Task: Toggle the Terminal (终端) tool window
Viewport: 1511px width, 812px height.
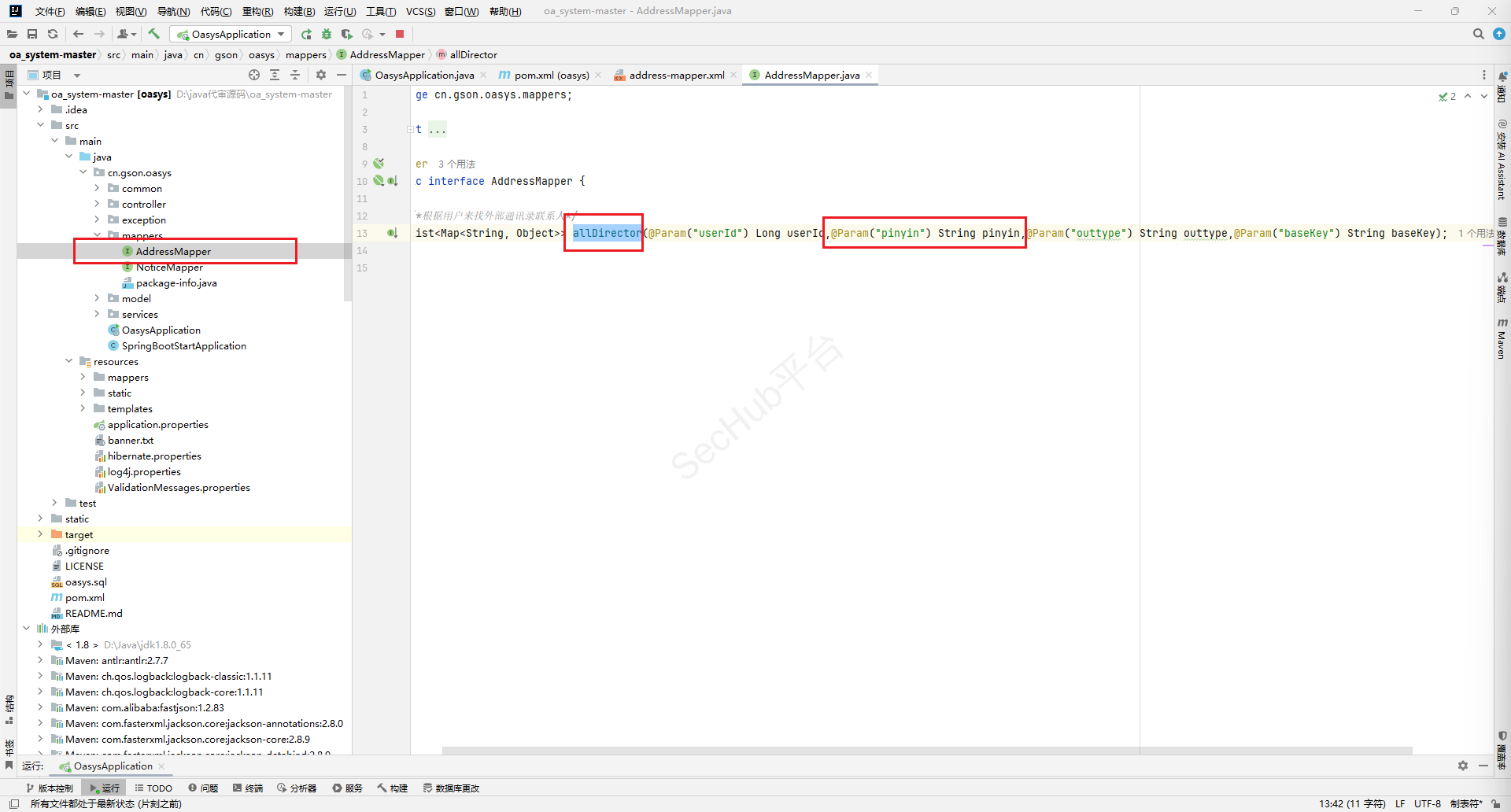Action: 248,788
